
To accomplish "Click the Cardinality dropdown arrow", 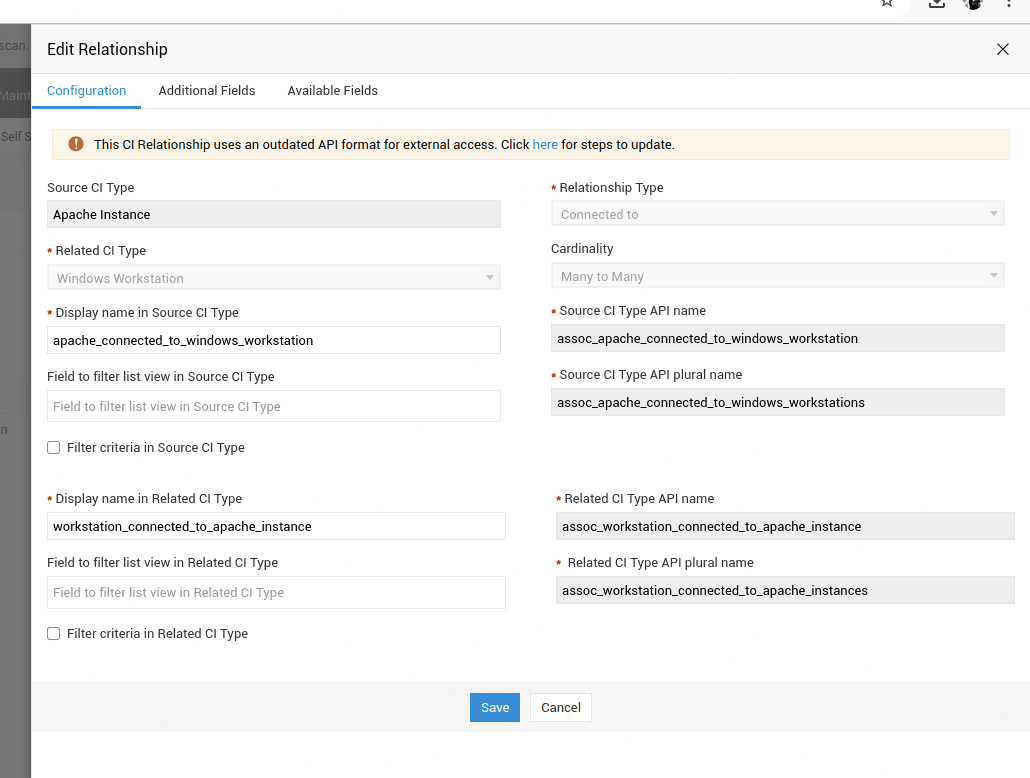I will 993,275.
